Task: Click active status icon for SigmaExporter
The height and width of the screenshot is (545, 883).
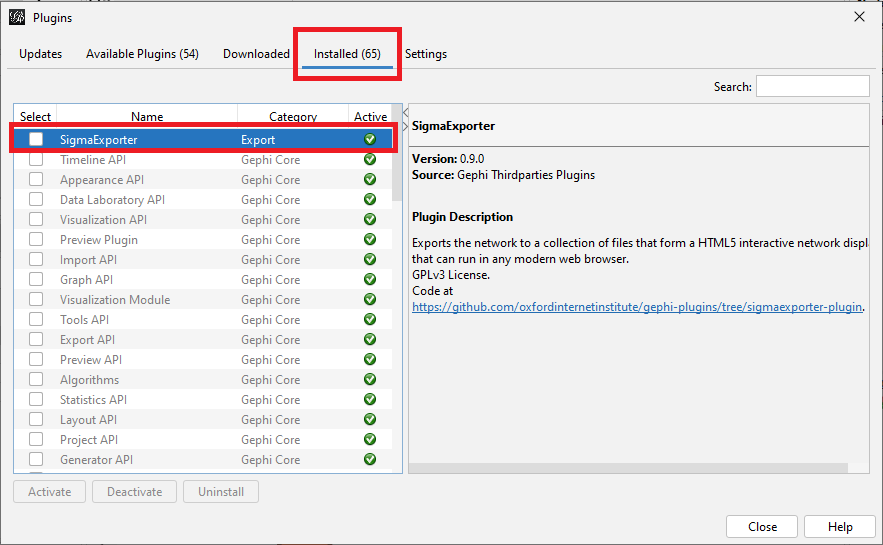Action: pos(370,139)
